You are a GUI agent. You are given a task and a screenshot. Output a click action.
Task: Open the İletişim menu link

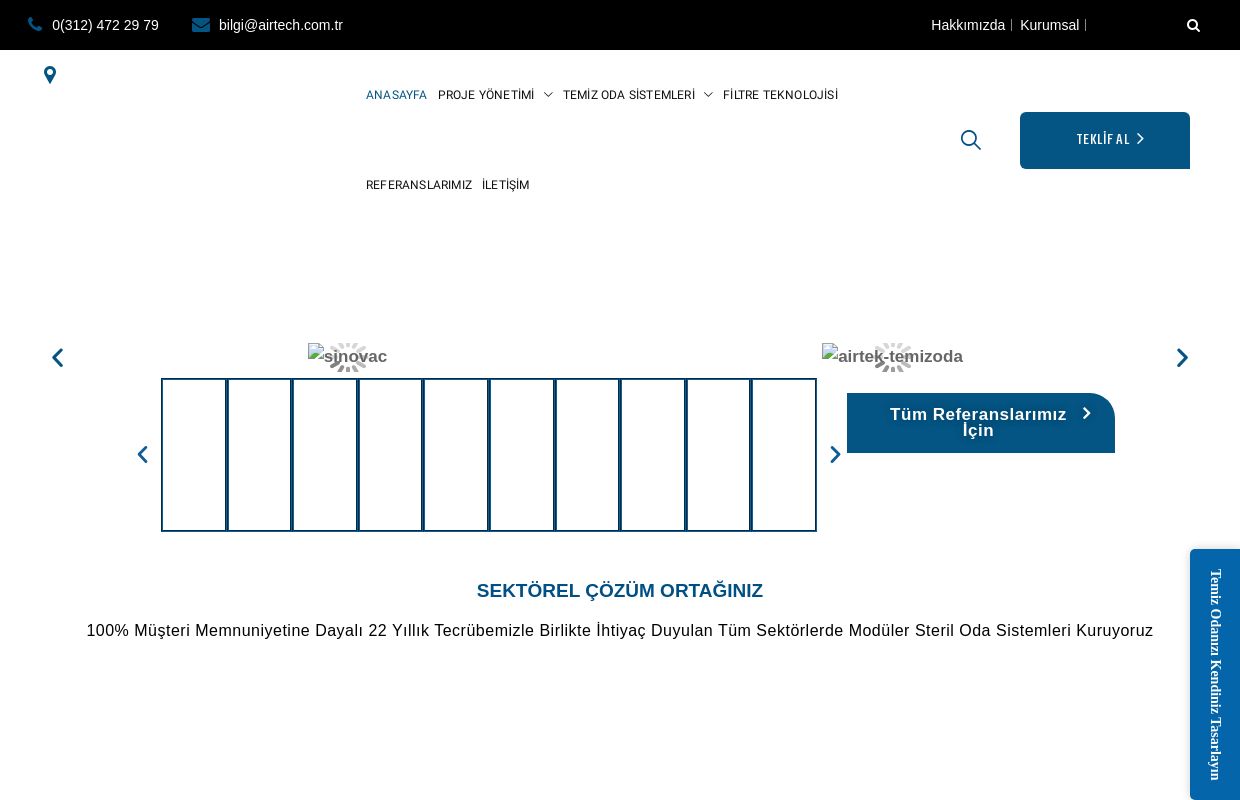505,185
